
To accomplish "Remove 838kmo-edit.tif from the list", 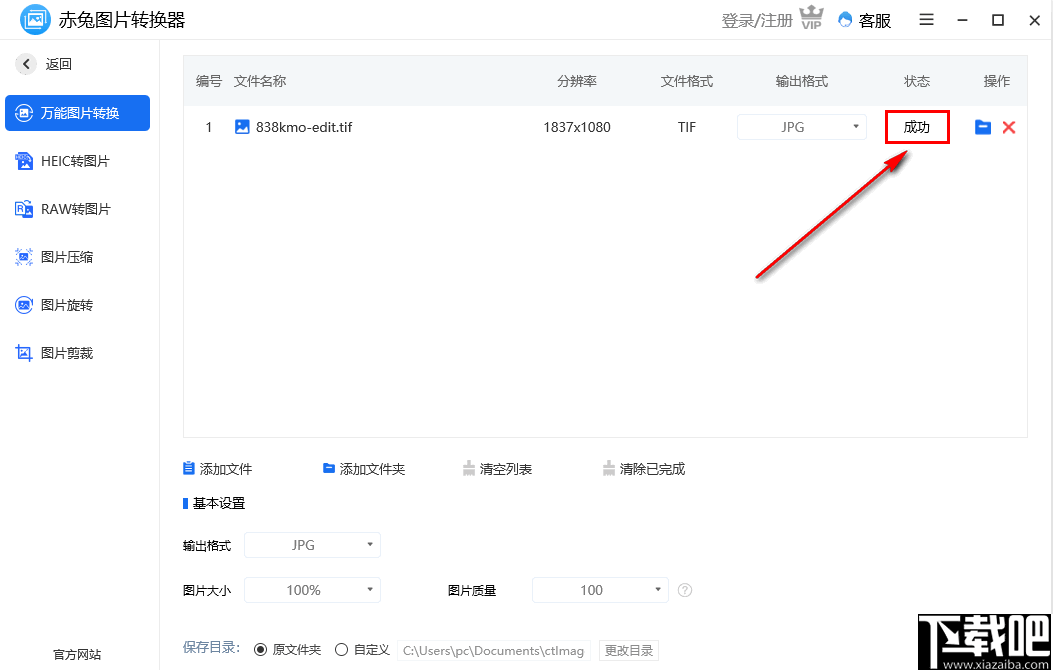I will [x=1009, y=127].
